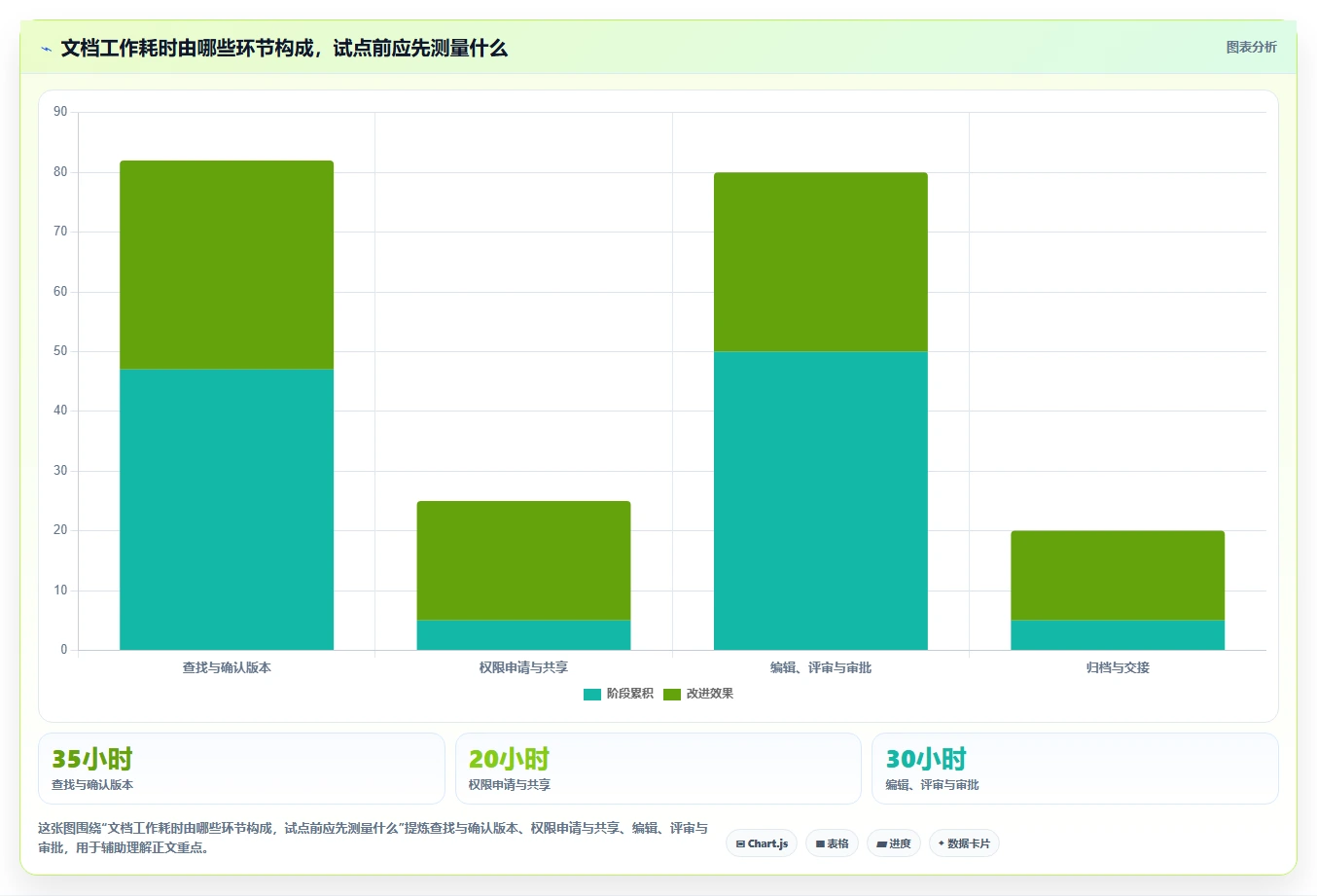Click the green bar segment for 查找与确认版本
1317x896 pixels.
coord(227,265)
